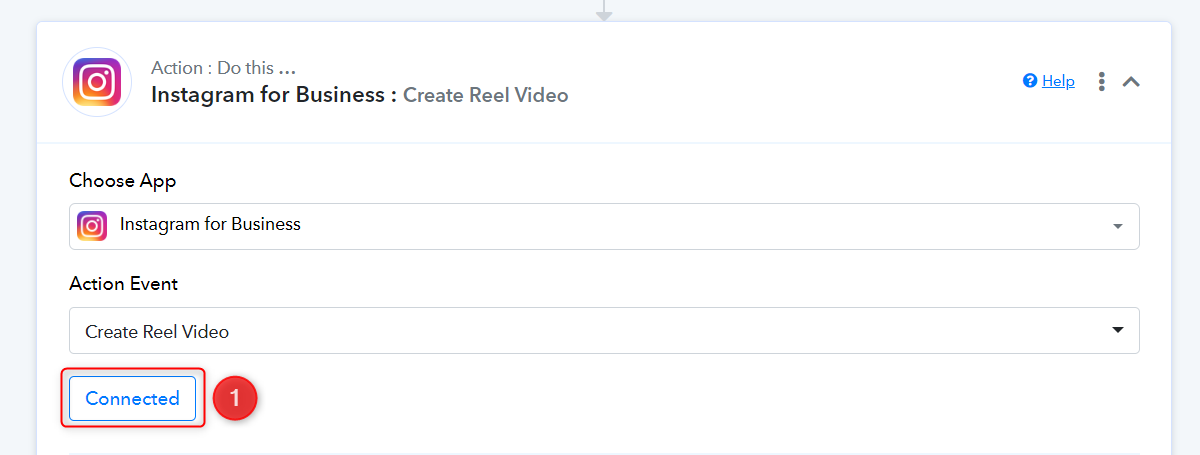
Task: Click the Action Event dropdown arrow
Action: pyautogui.click(x=1117, y=331)
